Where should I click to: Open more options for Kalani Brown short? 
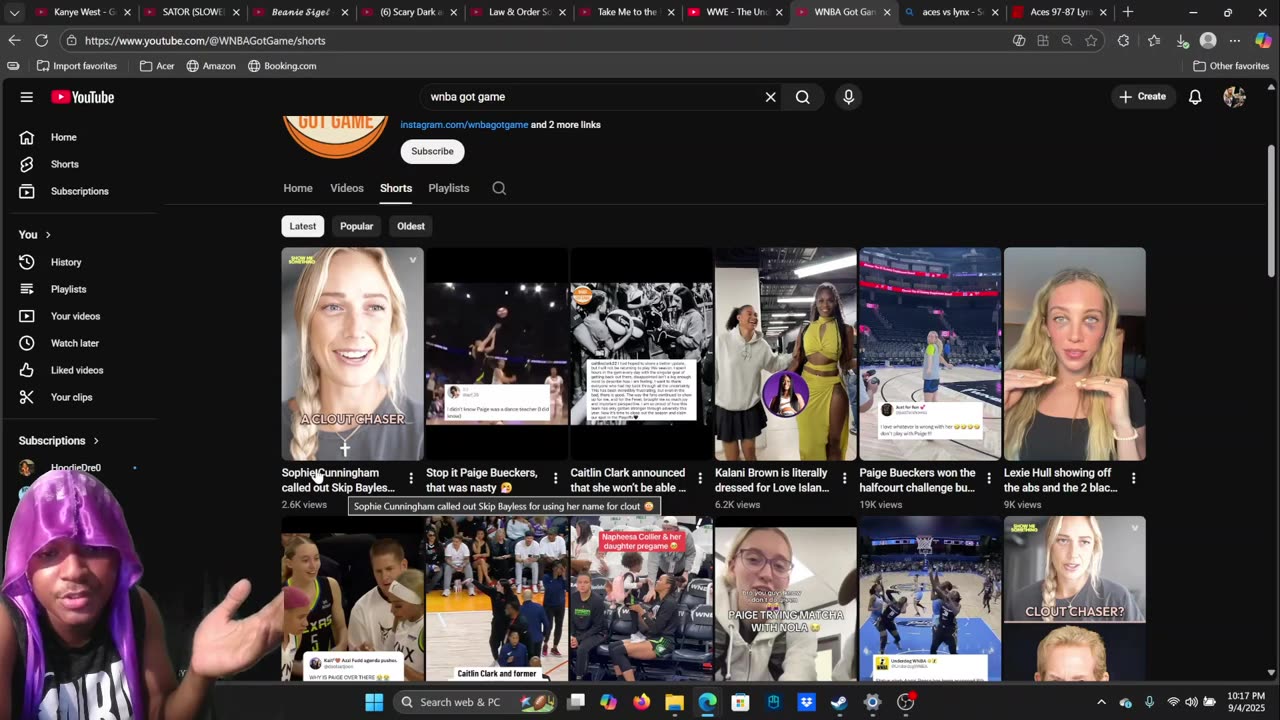click(844, 479)
